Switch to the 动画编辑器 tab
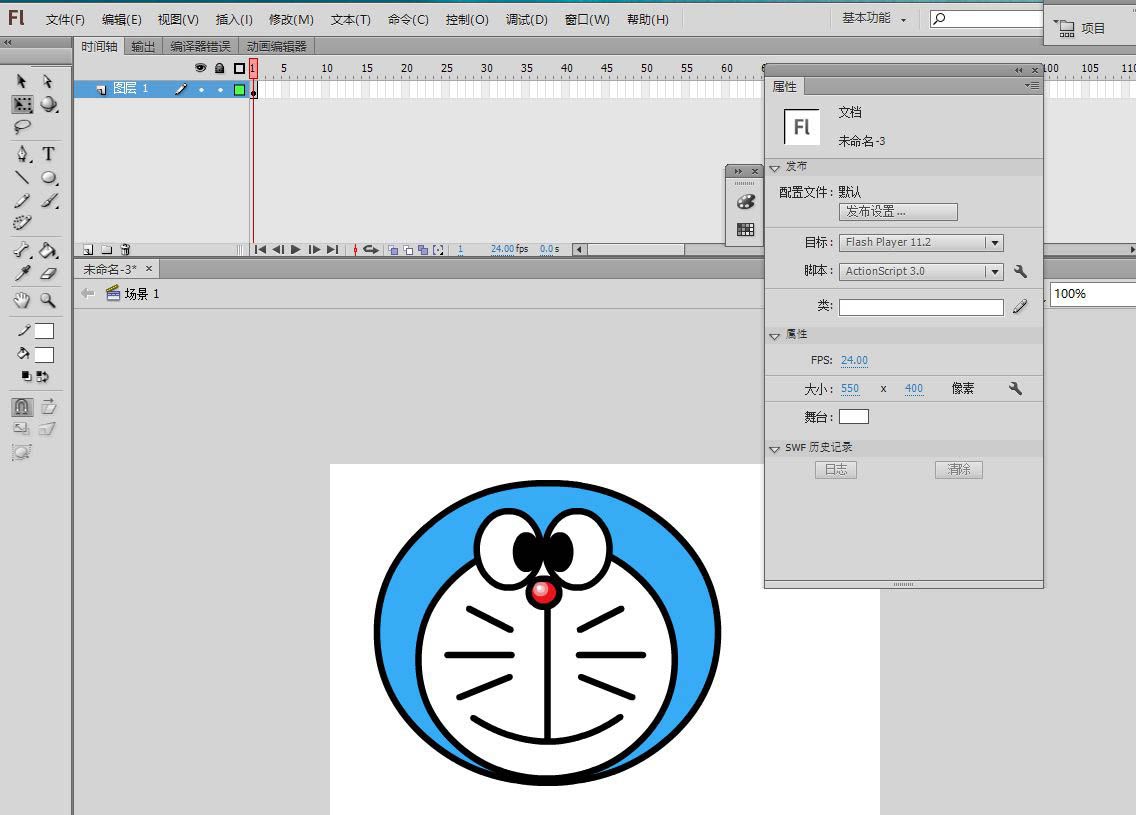The height and width of the screenshot is (815, 1136). 276,46
